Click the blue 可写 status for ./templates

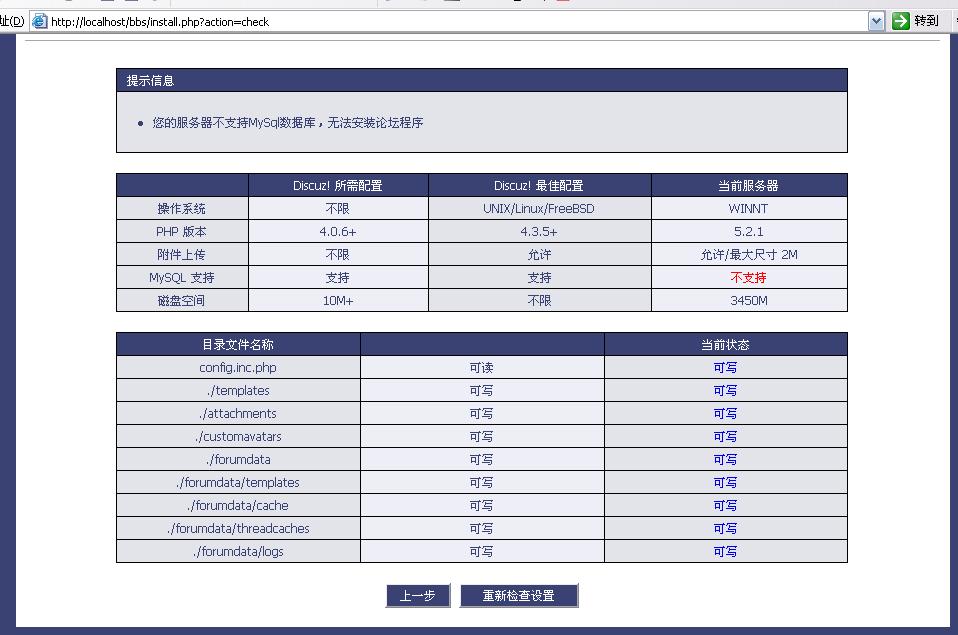click(x=725, y=391)
